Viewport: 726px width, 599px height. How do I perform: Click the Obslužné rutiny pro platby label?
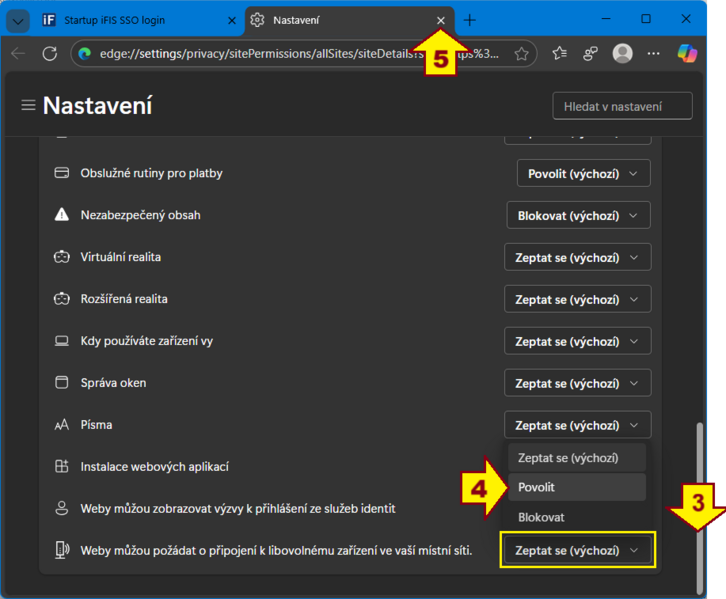point(151,173)
